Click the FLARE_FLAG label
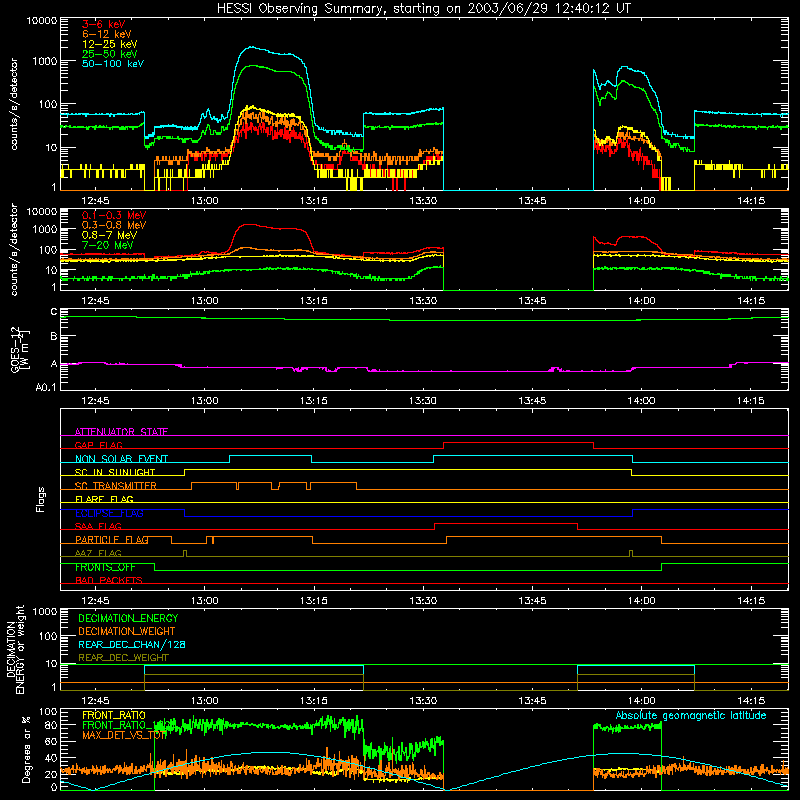The width and height of the screenshot is (800, 800). click(104, 499)
